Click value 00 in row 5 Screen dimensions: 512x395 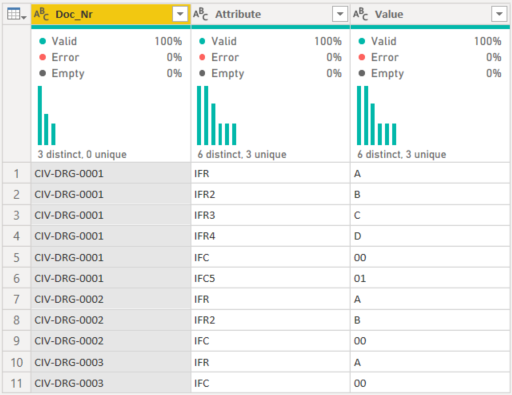coord(430,258)
